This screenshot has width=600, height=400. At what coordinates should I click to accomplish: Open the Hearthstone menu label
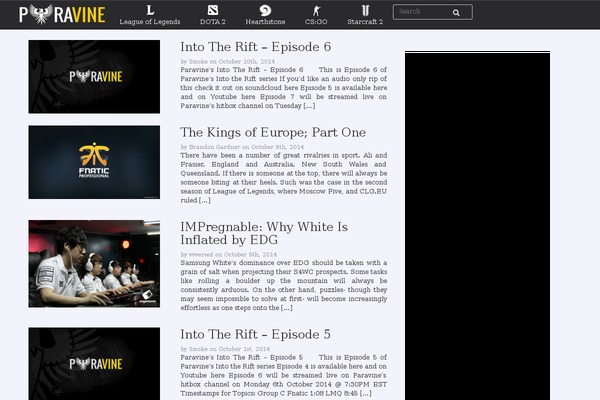[x=265, y=22]
